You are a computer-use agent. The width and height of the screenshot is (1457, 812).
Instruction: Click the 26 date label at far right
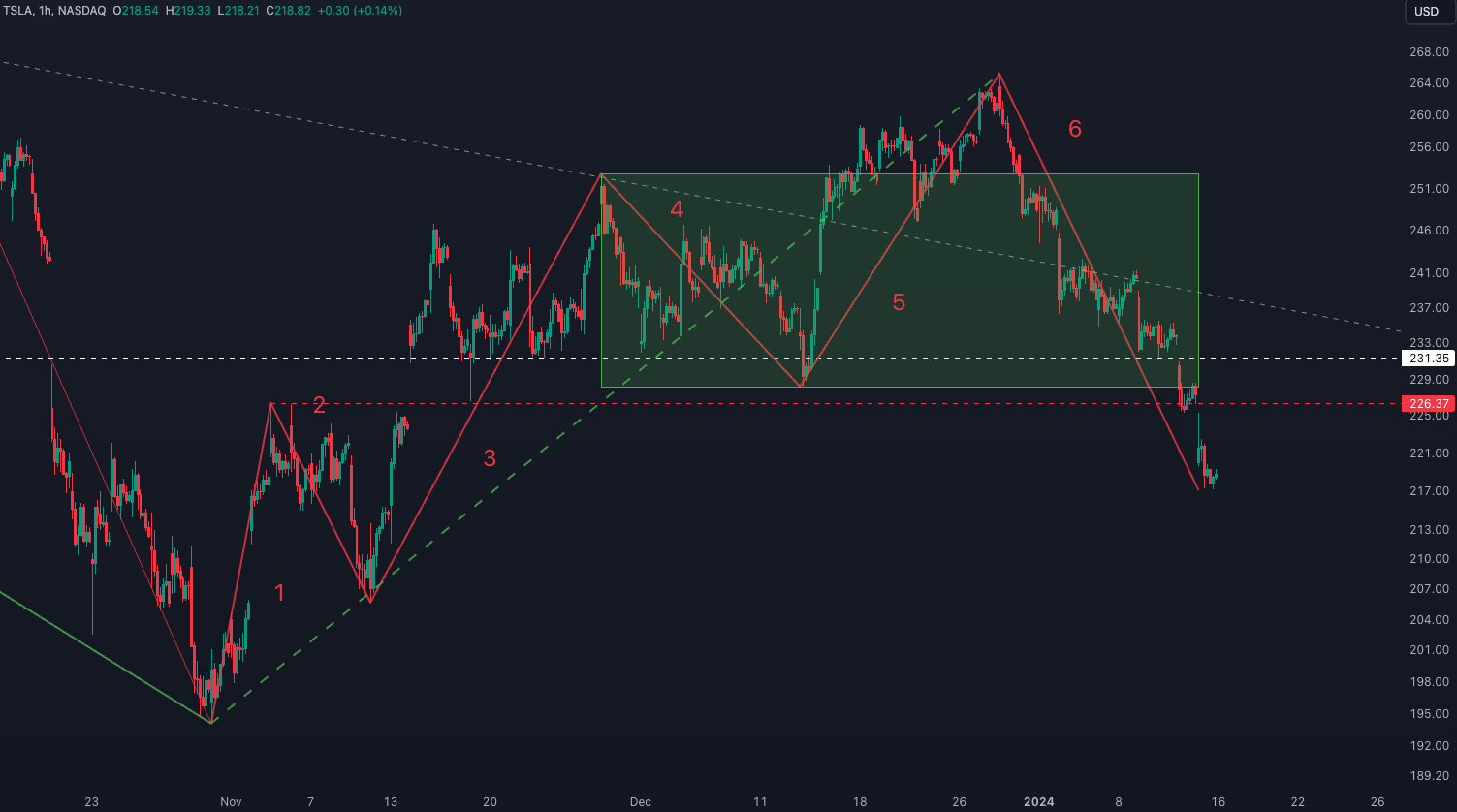point(1378,802)
